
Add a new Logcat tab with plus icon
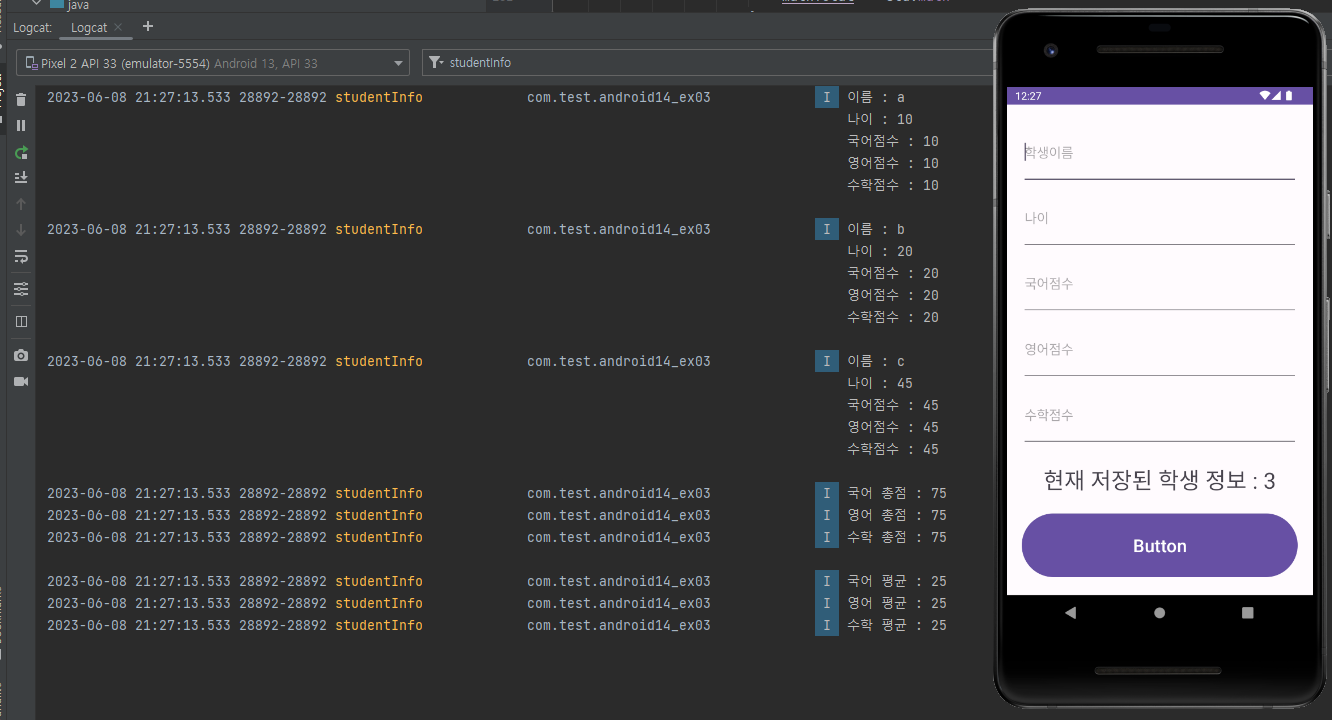(x=148, y=26)
